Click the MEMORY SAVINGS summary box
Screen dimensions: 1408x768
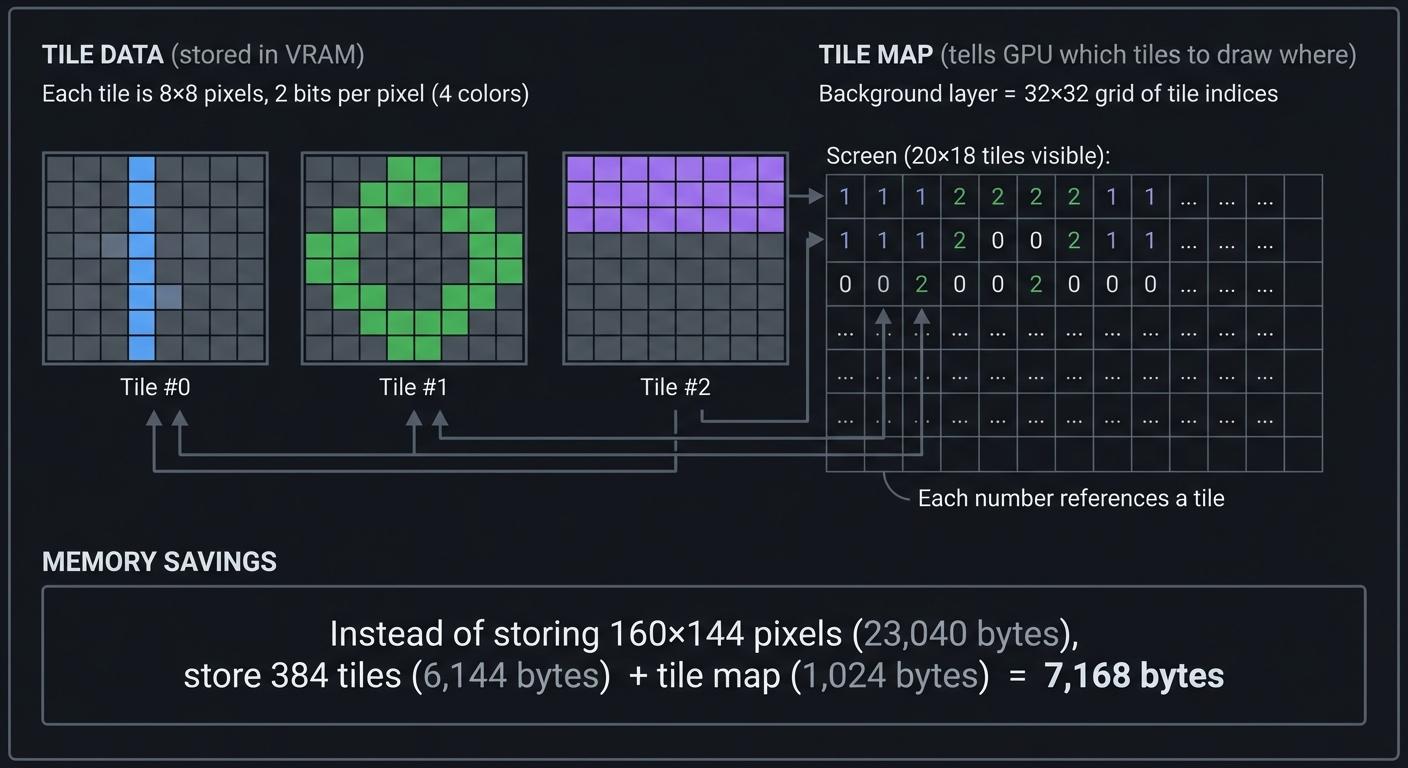click(704, 655)
